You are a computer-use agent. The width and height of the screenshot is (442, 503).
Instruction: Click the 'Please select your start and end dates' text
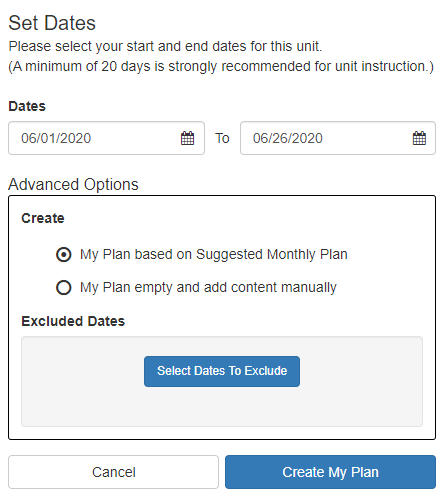pyautogui.click(x=165, y=46)
